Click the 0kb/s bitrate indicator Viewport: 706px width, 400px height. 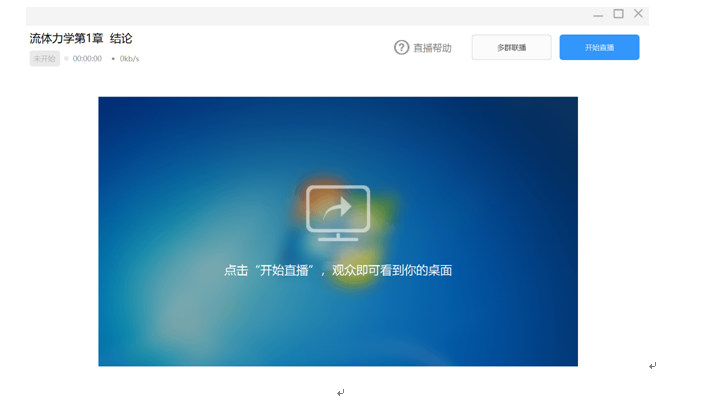[129, 59]
